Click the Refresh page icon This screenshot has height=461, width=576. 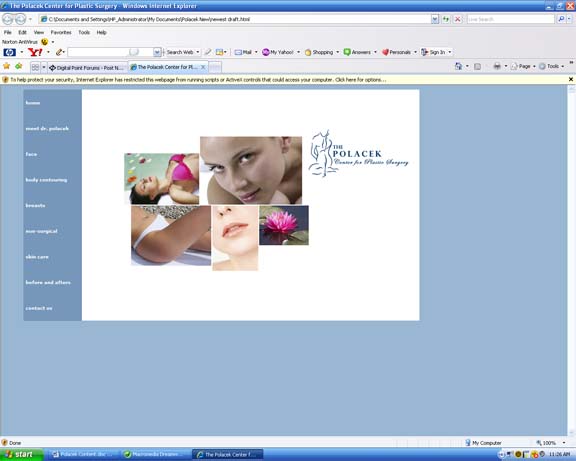coord(446,19)
